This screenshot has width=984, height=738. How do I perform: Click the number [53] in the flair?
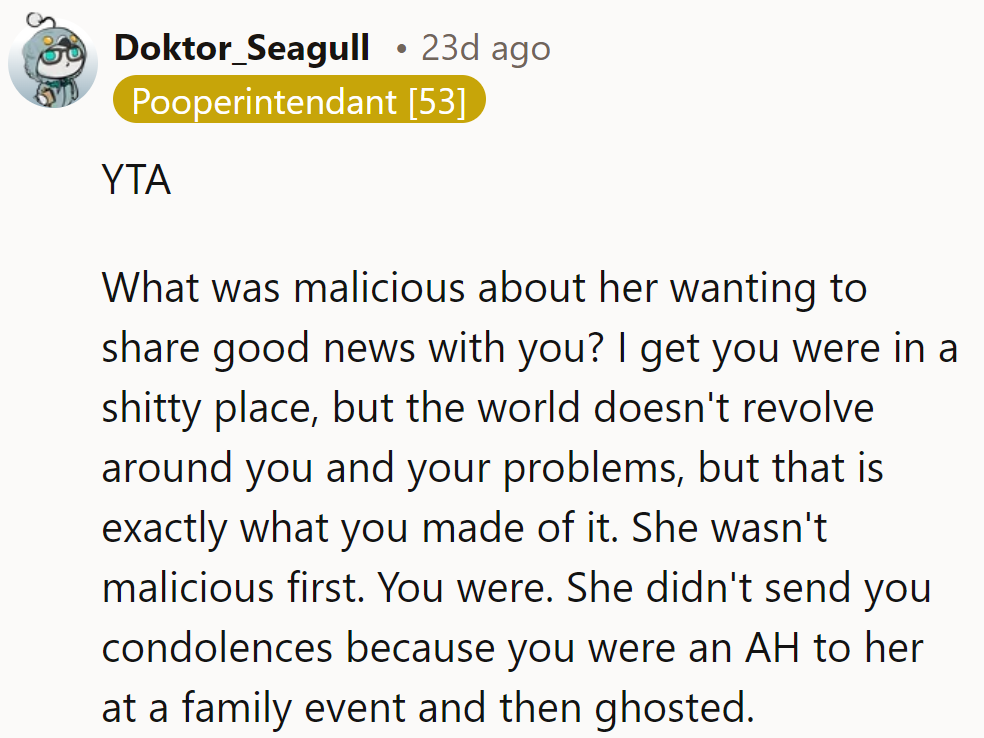[437, 101]
